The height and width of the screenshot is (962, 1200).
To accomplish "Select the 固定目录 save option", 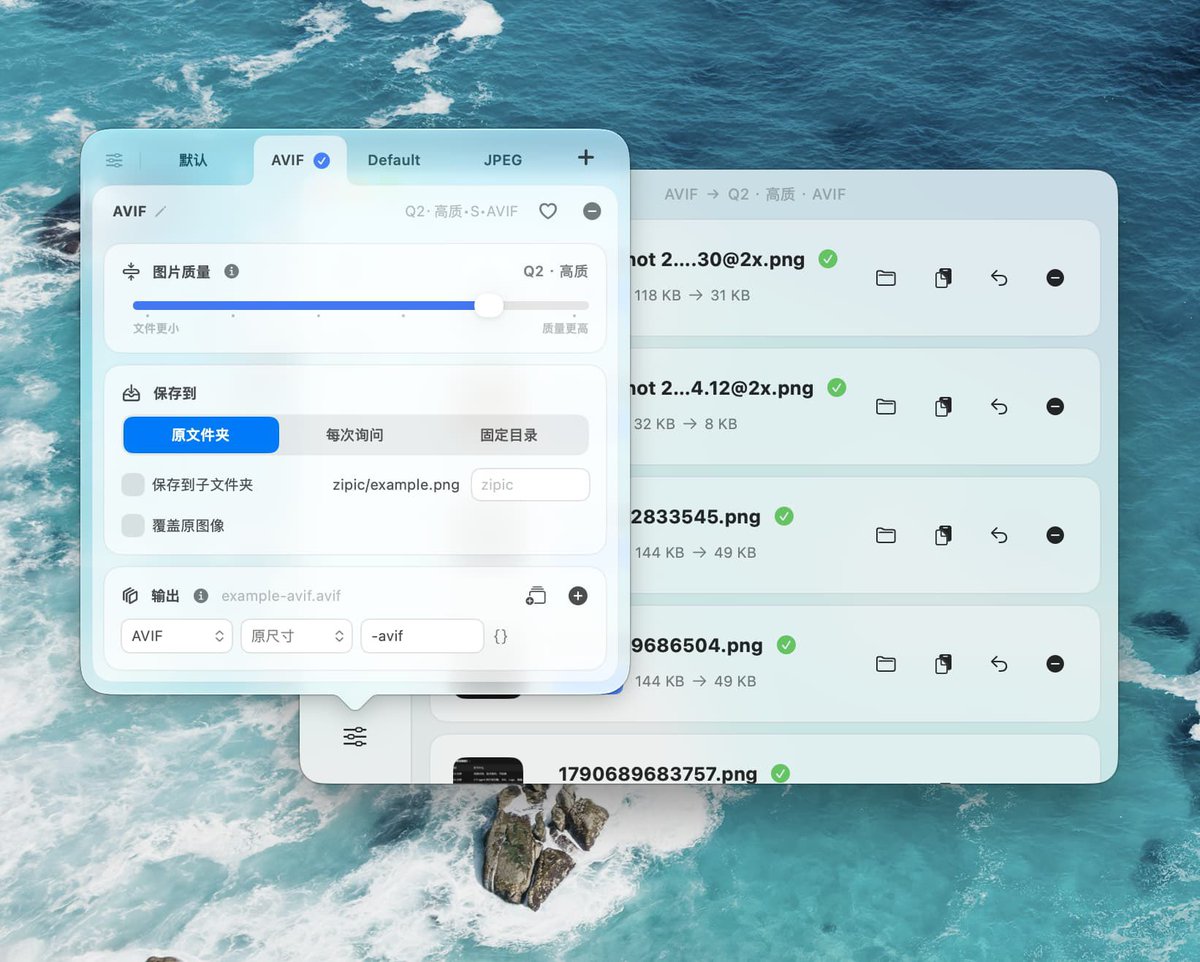I will 509,435.
